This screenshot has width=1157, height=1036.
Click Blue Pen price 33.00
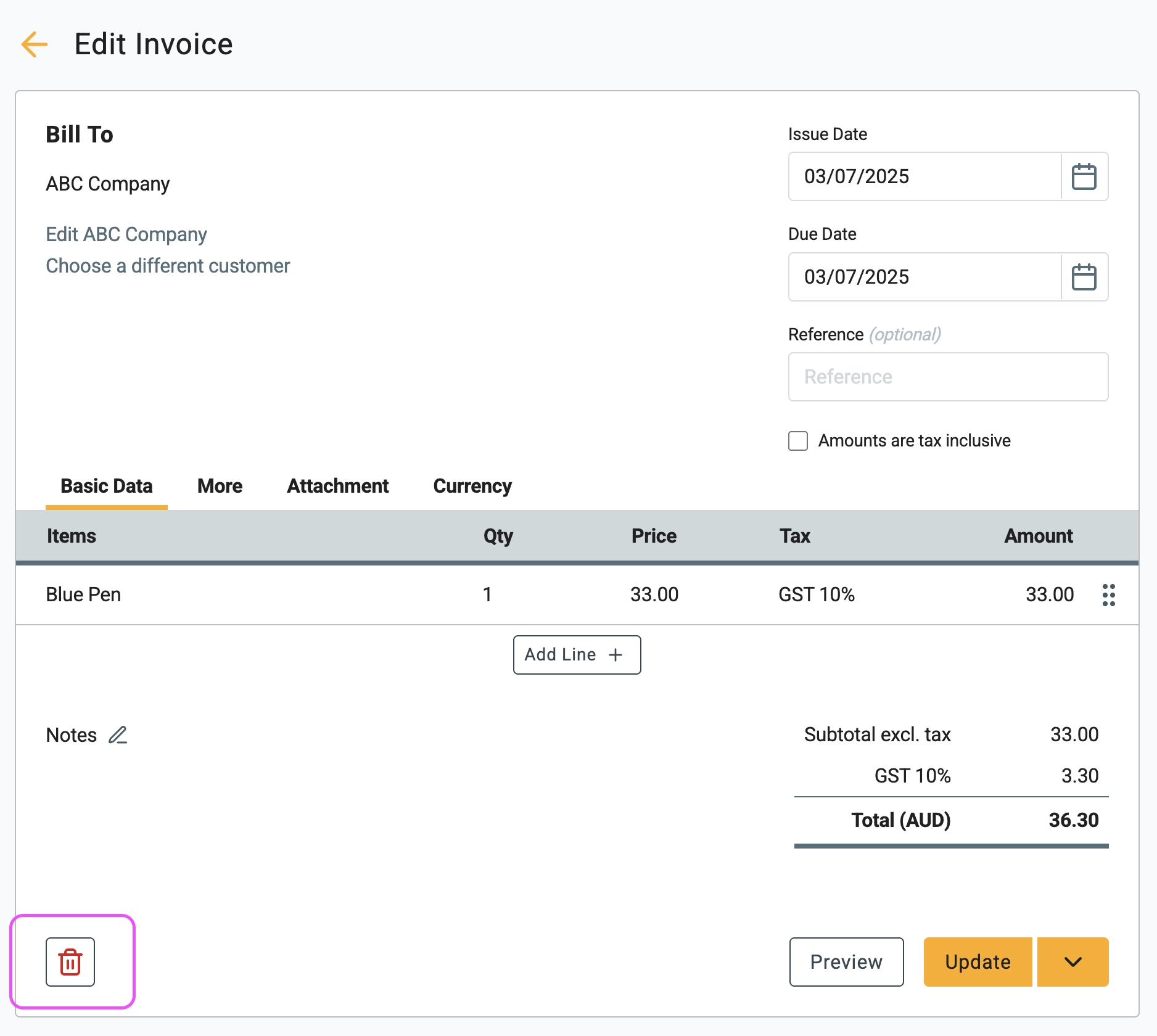coord(654,594)
